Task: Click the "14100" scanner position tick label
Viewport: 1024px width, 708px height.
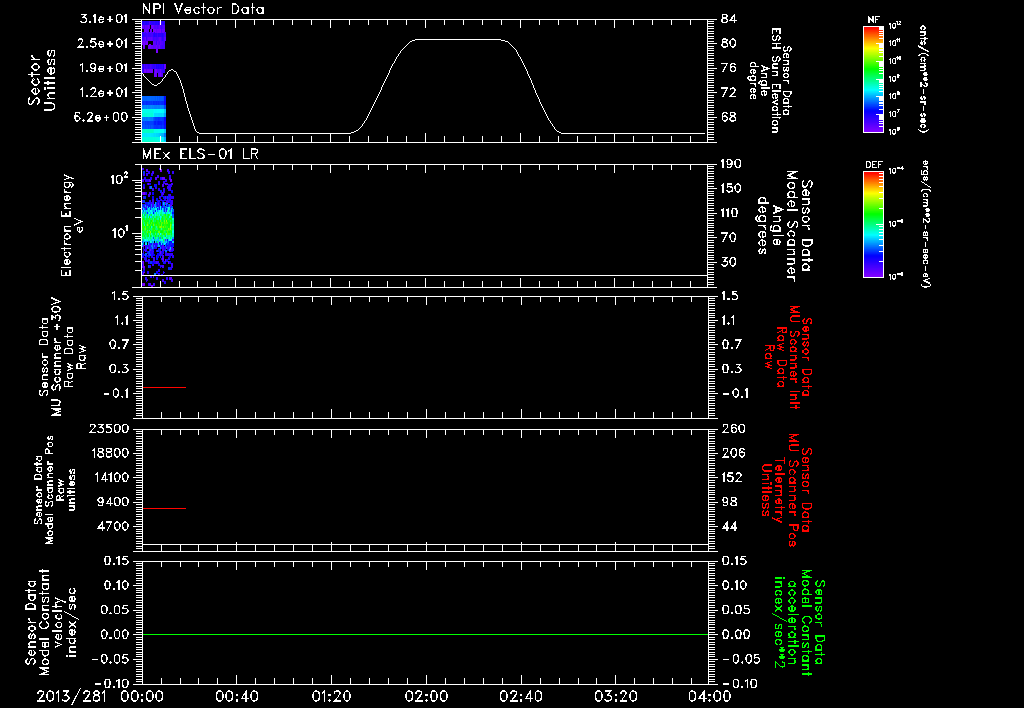Action: pos(110,477)
